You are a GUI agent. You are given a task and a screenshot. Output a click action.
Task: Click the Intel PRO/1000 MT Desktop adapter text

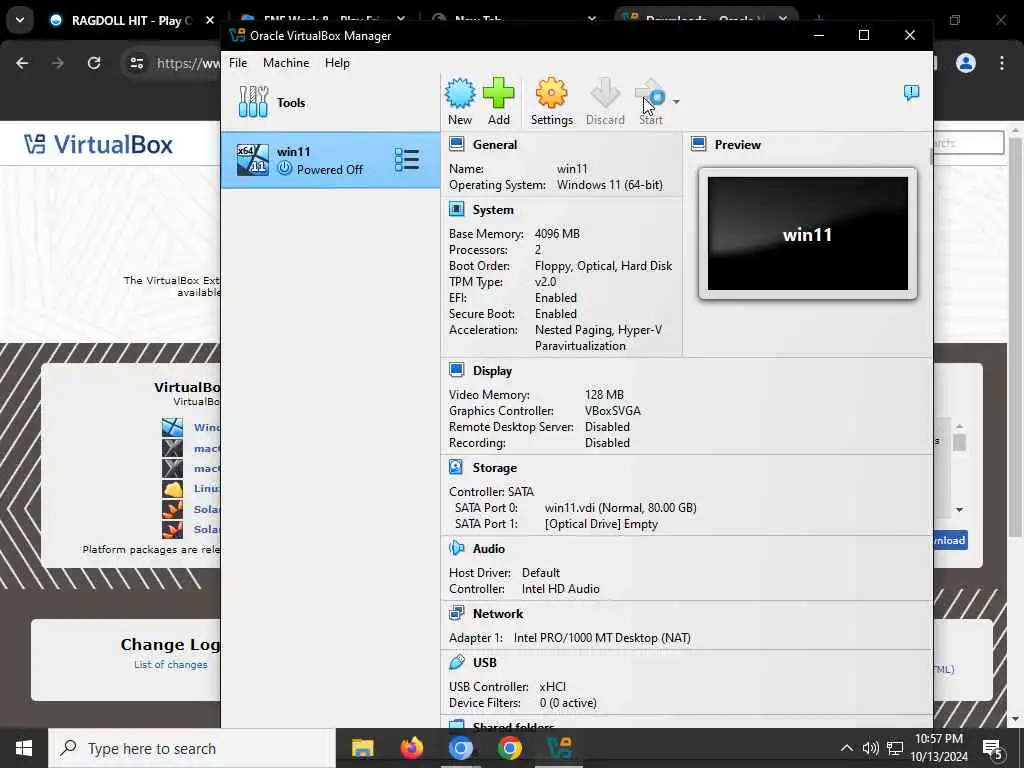click(602, 638)
